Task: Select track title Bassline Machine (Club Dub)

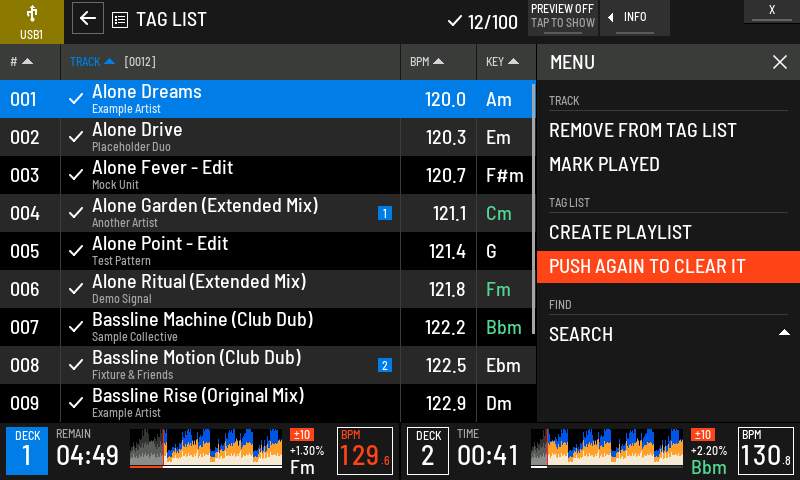Action: [203, 319]
